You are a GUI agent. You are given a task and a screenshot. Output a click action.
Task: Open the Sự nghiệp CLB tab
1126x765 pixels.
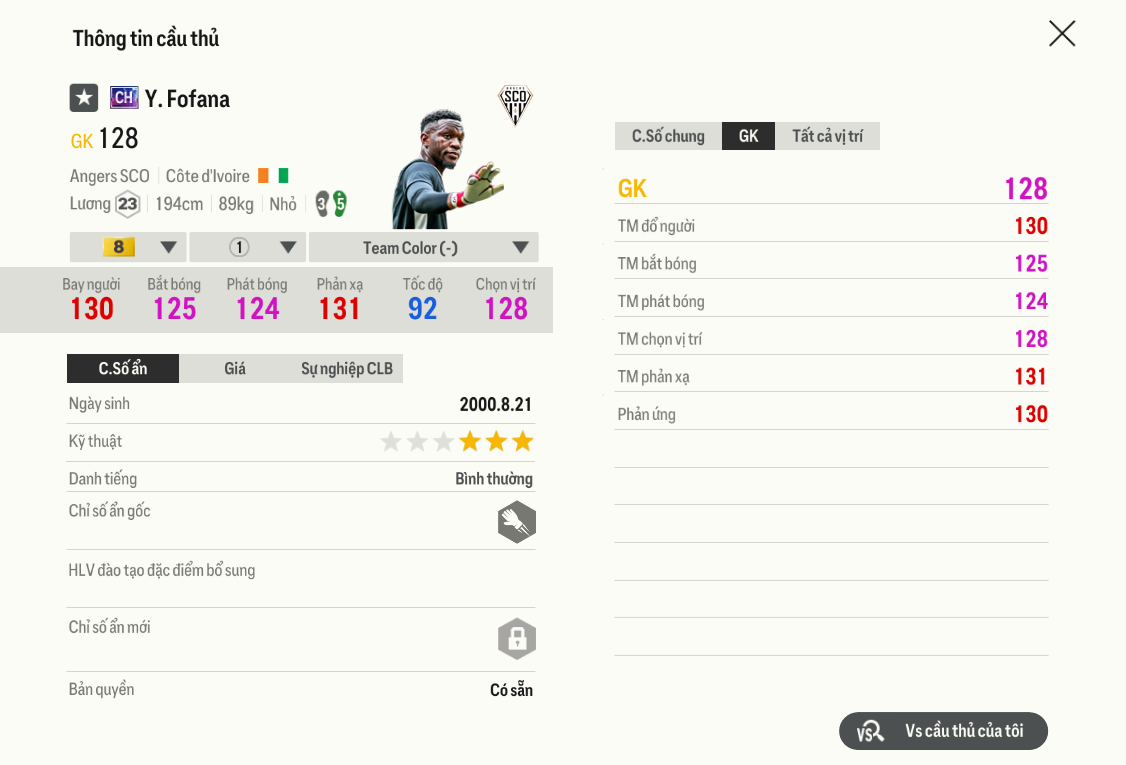(x=347, y=369)
